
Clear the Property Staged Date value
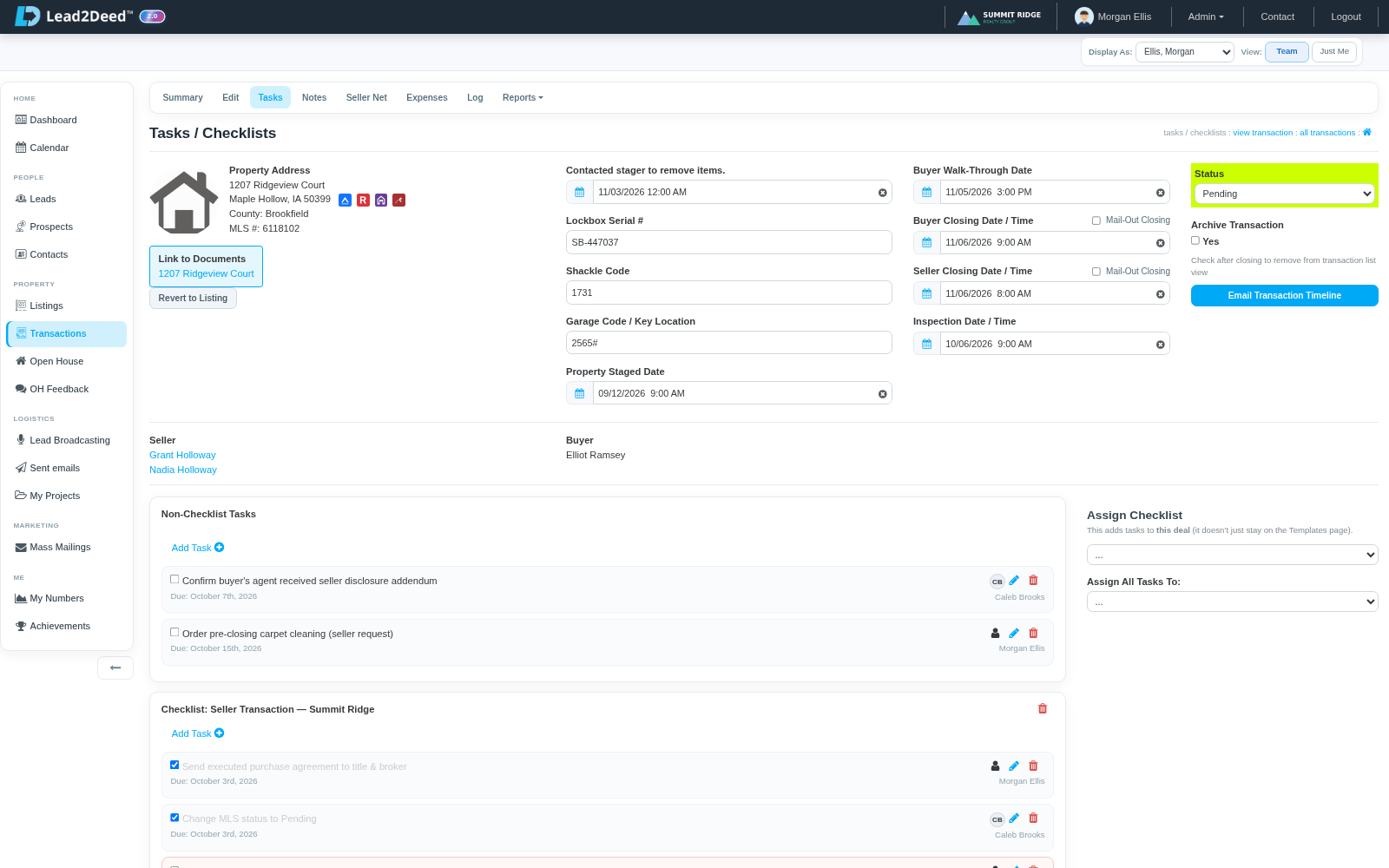[x=882, y=394]
